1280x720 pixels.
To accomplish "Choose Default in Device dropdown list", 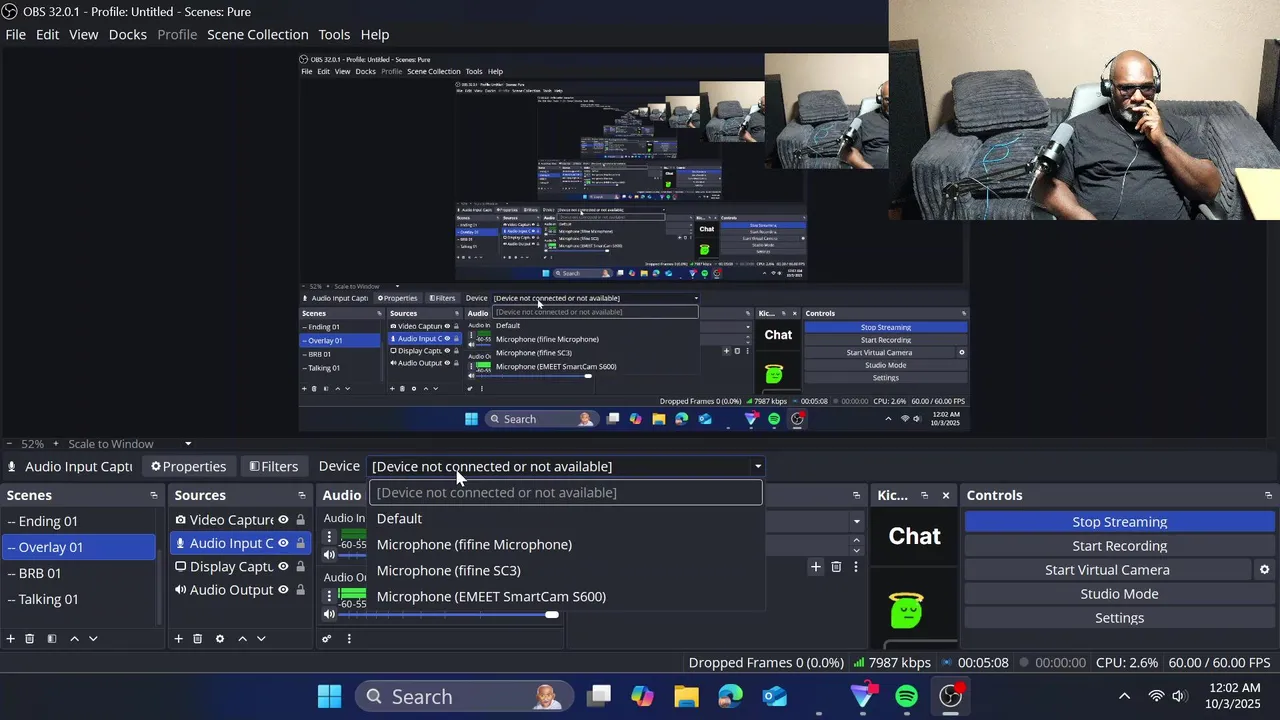I will 566,518.
